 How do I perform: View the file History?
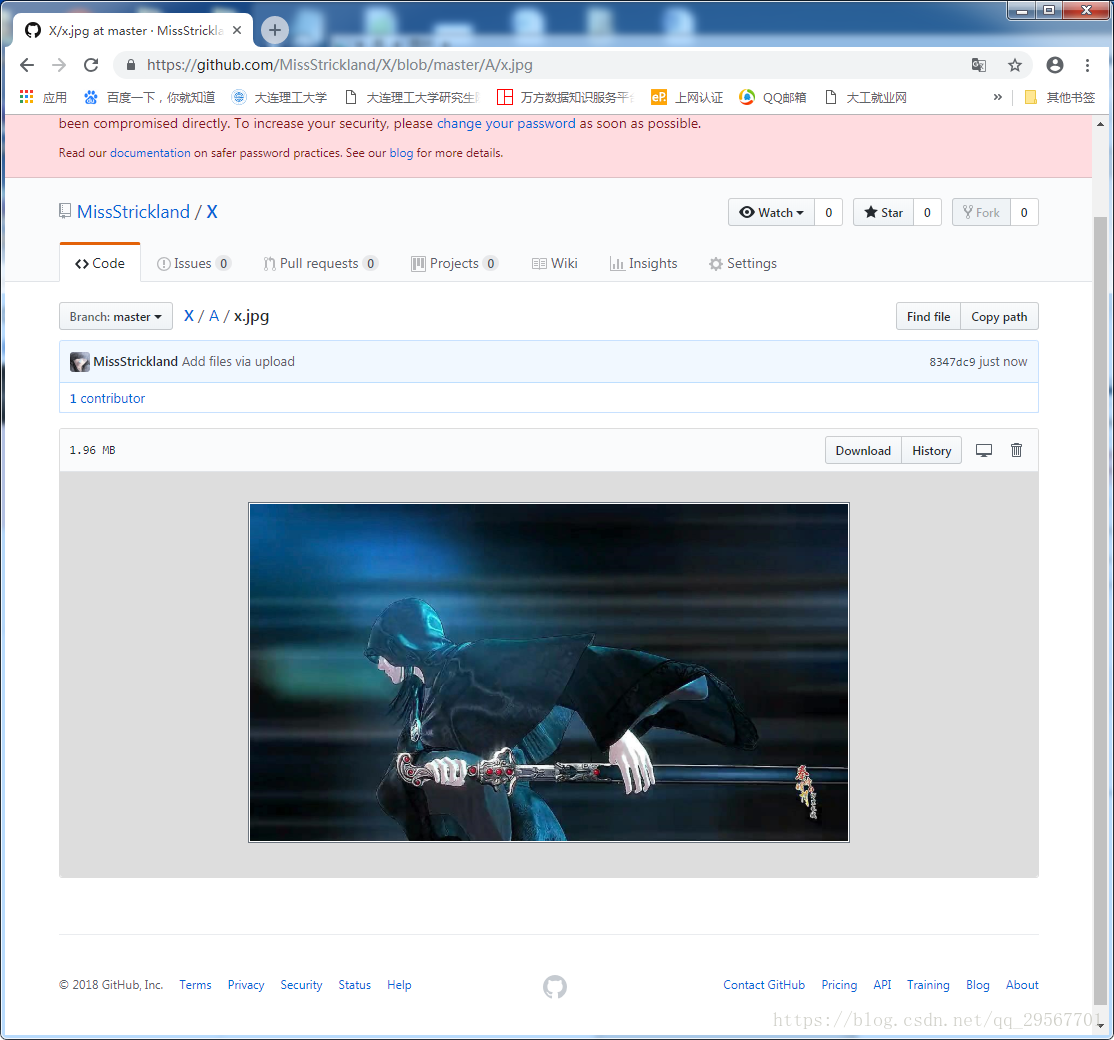pos(931,450)
